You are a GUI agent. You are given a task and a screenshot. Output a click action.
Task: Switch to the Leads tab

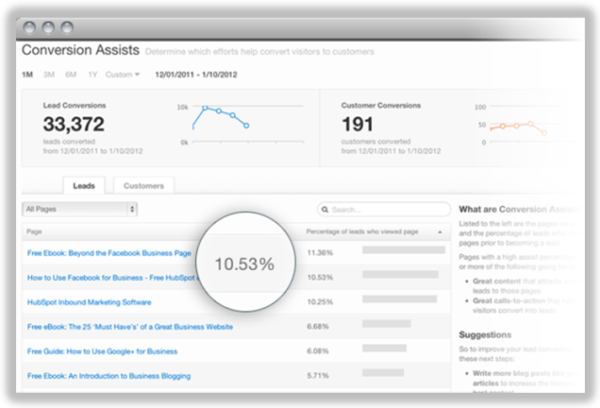click(x=84, y=186)
